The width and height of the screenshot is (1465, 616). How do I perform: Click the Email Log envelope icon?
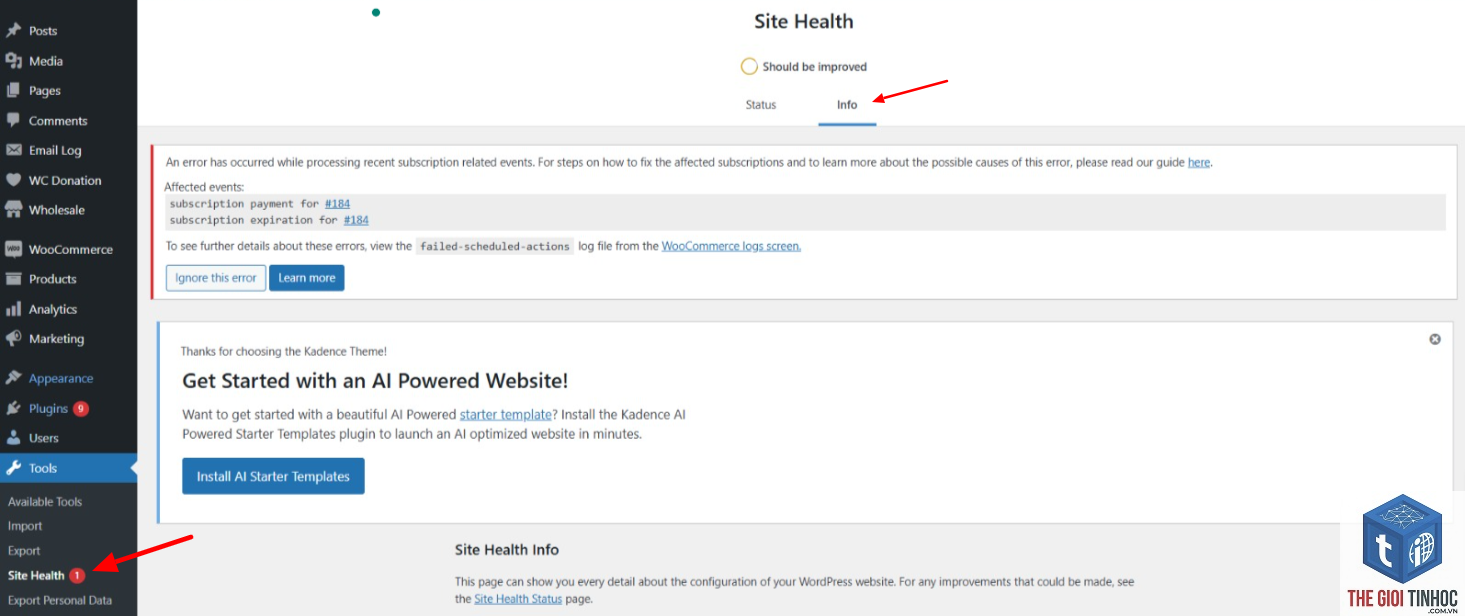click(13, 150)
